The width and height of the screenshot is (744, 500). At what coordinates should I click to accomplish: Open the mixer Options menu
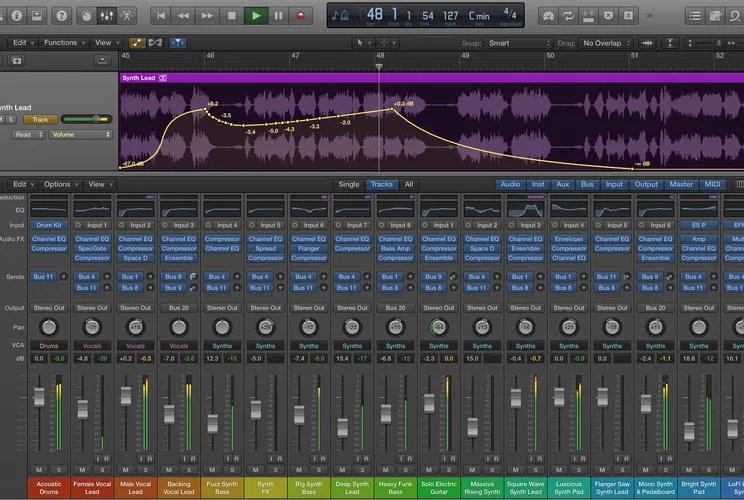point(61,184)
